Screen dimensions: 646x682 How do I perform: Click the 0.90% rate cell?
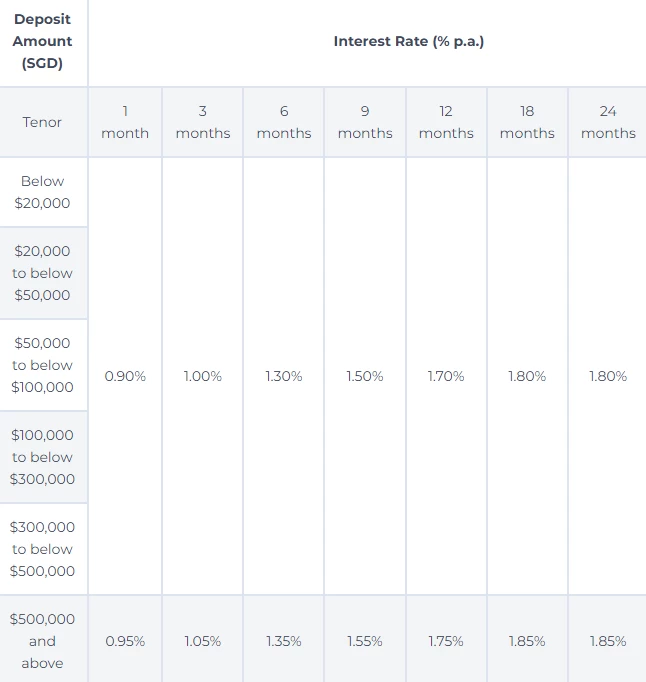pyautogui.click(x=125, y=376)
